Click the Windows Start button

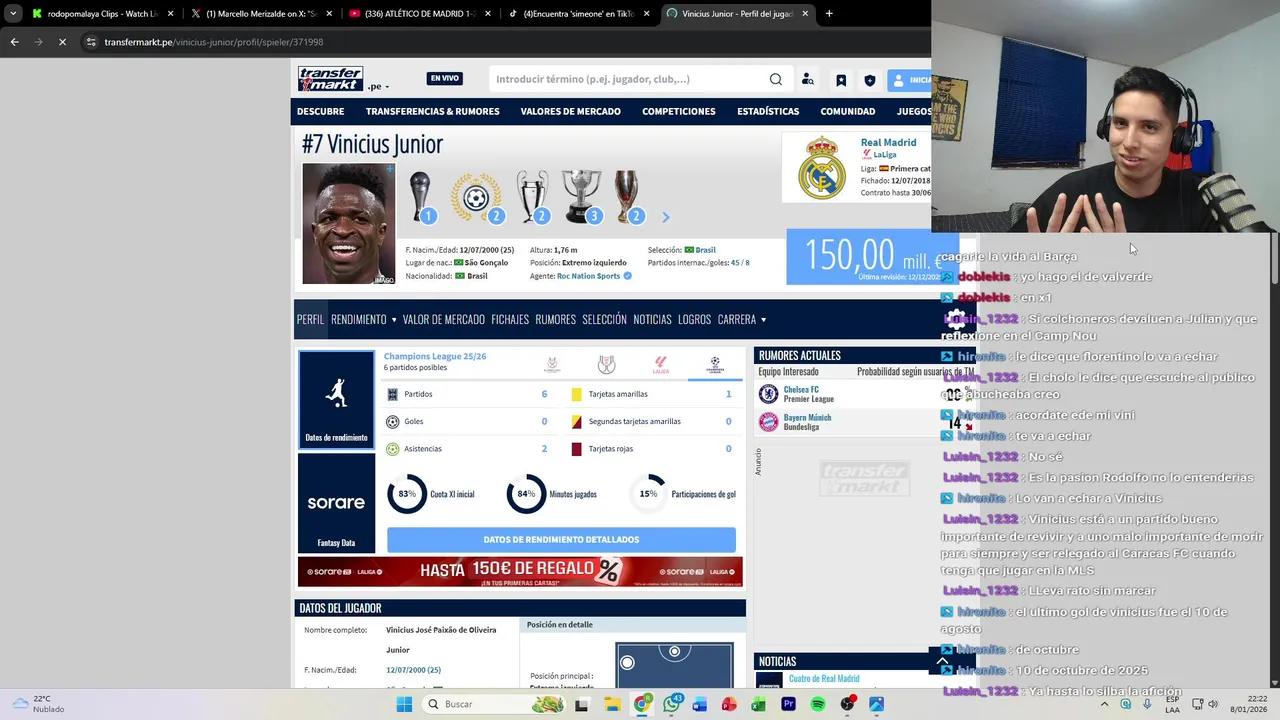point(404,704)
